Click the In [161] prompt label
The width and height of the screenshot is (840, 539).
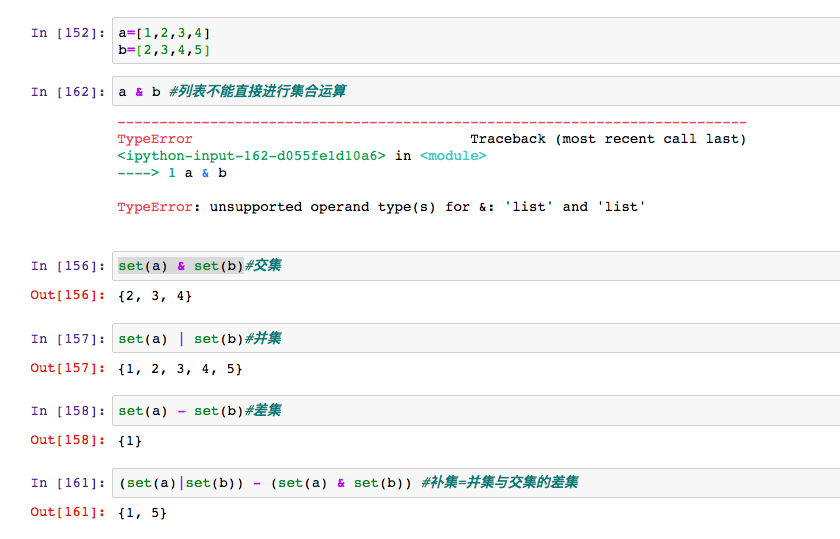68,483
